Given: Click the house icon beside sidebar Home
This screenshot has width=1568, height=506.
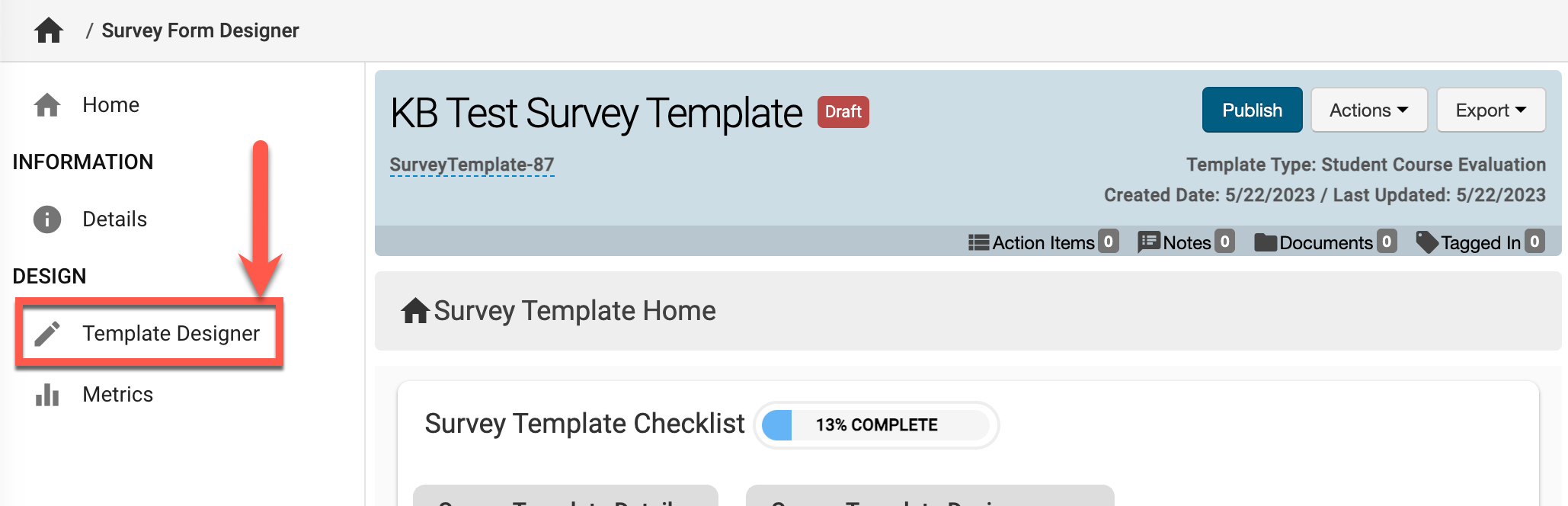Looking at the screenshot, I should coord(47,105).
